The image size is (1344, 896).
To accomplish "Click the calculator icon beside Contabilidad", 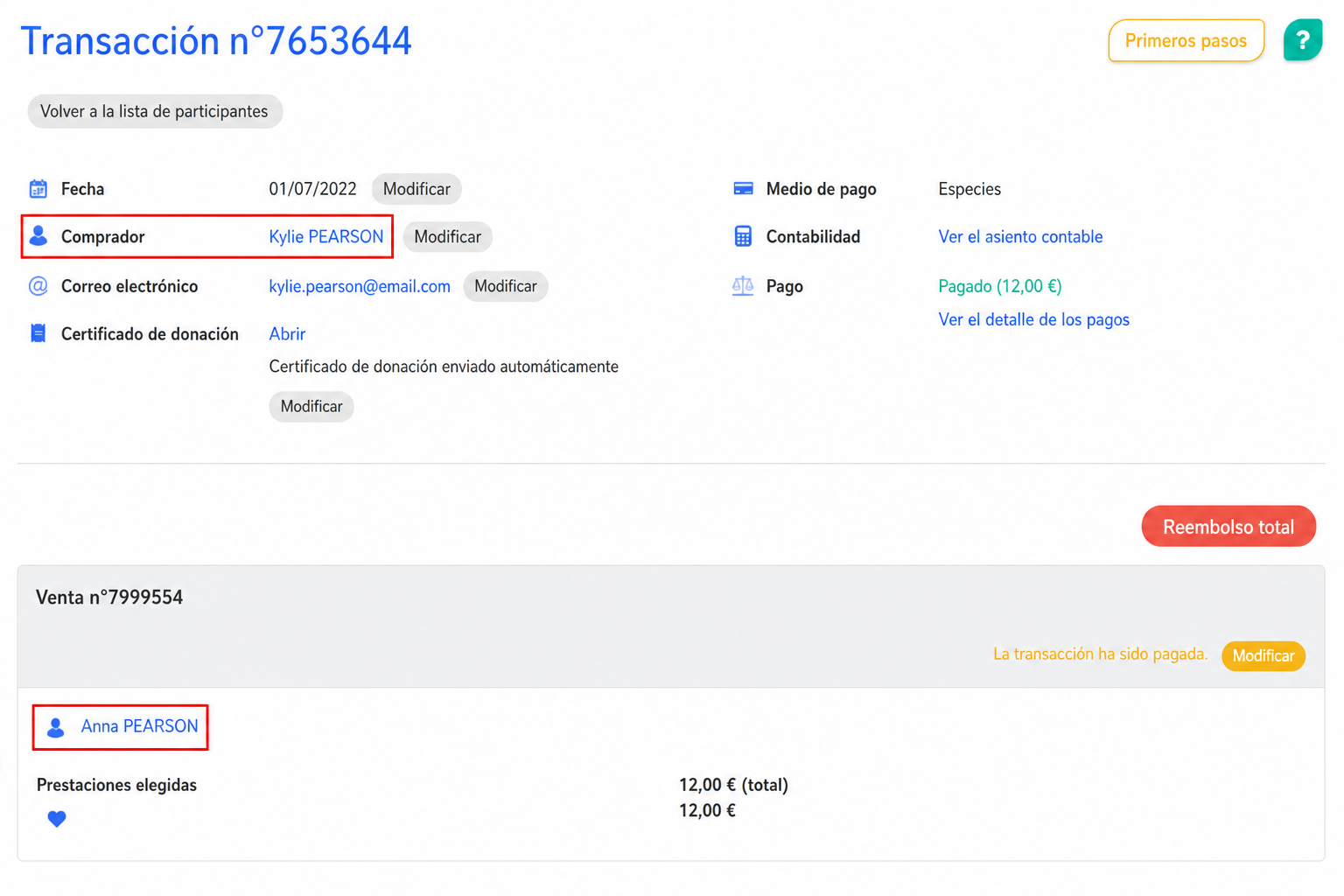I will coord(743,236).
